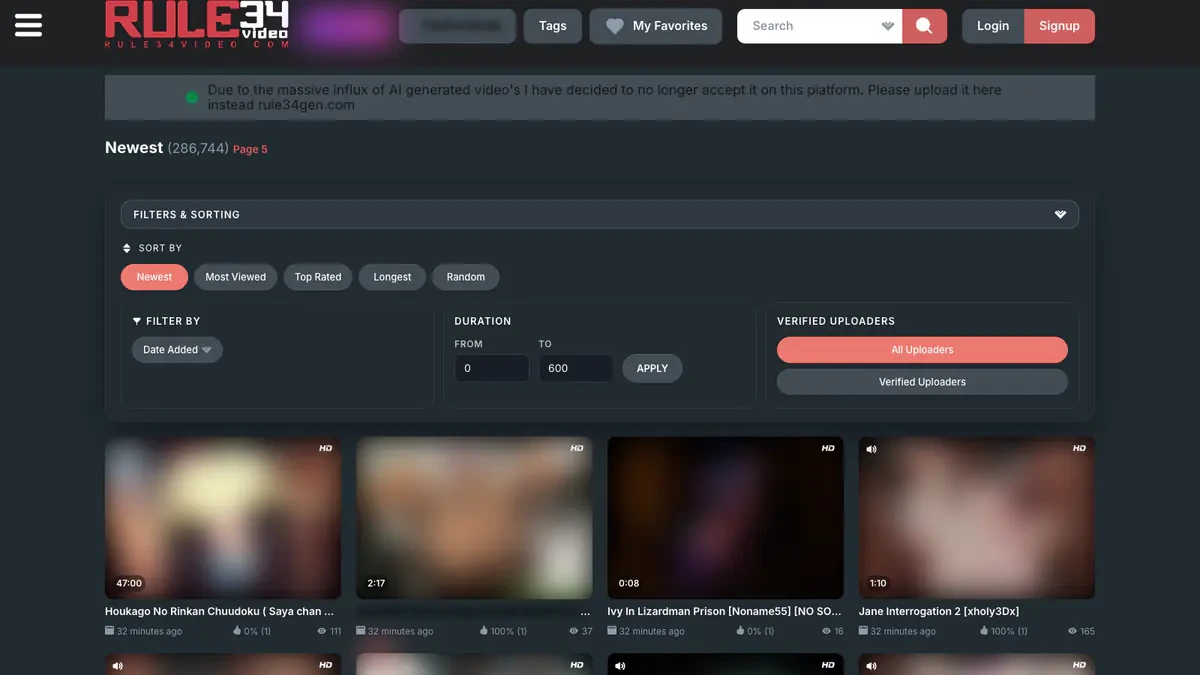Click the thumbs-up icon under Ivy In Lizardman
Viewport: 1200px width, 675px height.
740,631
